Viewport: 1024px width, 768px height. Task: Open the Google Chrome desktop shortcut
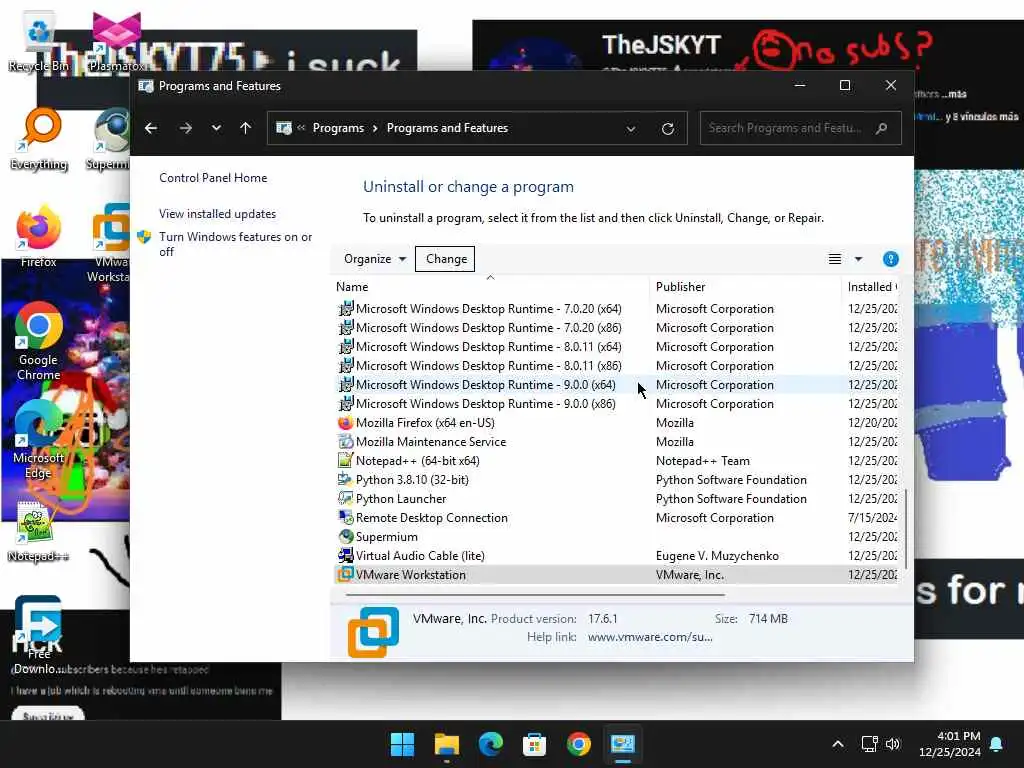pos(39,341)
